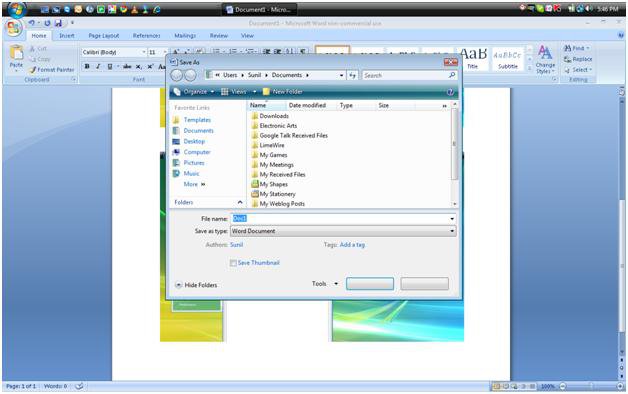
Task: Toggle Bold formatting in the Font group
Action: [87, 66]
